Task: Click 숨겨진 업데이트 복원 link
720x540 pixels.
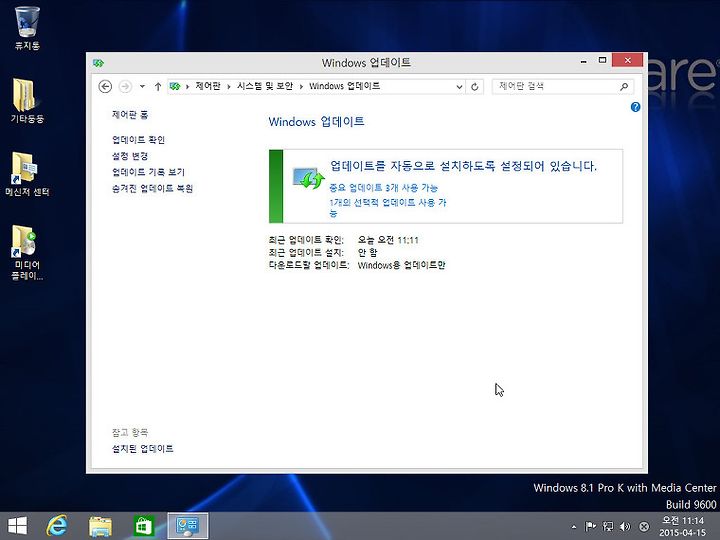Action: pyautogui.click(x=152, y=188)
